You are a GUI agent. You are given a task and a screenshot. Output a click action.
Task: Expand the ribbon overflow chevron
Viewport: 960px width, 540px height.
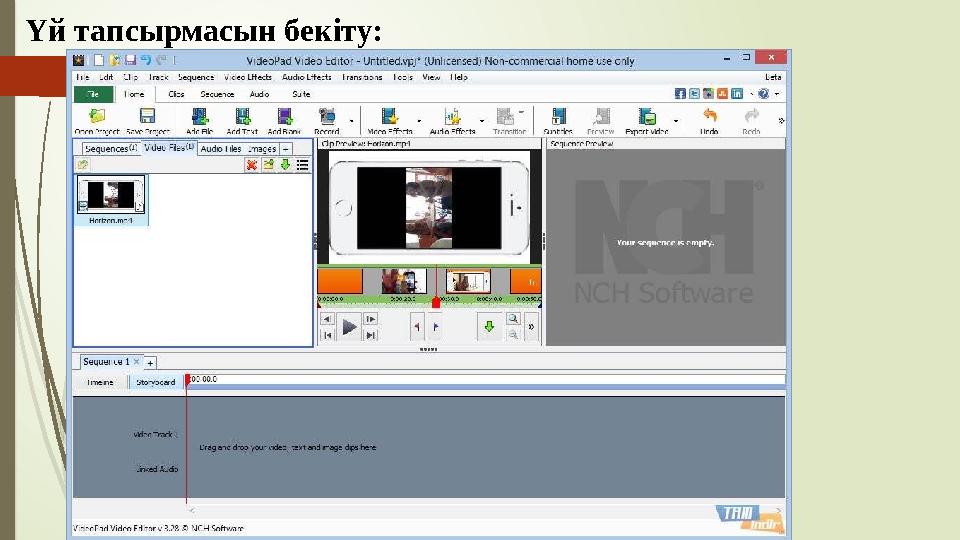(781, 121)
